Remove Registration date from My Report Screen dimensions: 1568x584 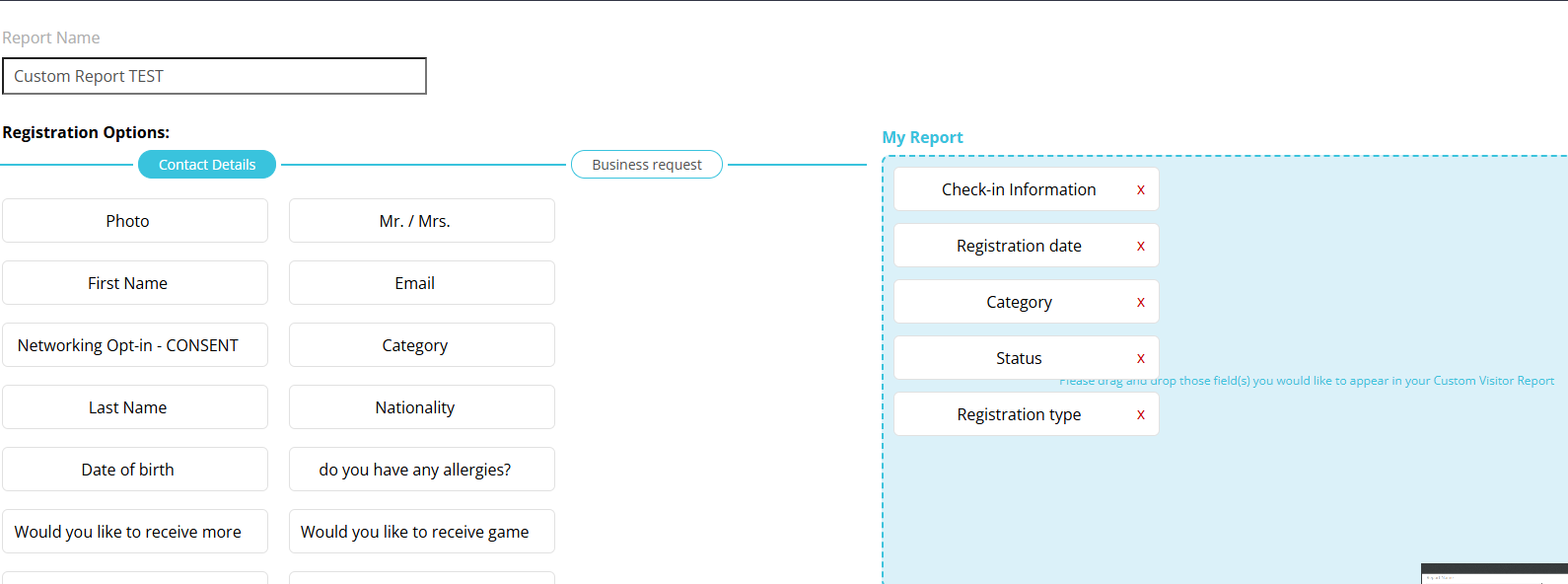(x=1140, y=247)
